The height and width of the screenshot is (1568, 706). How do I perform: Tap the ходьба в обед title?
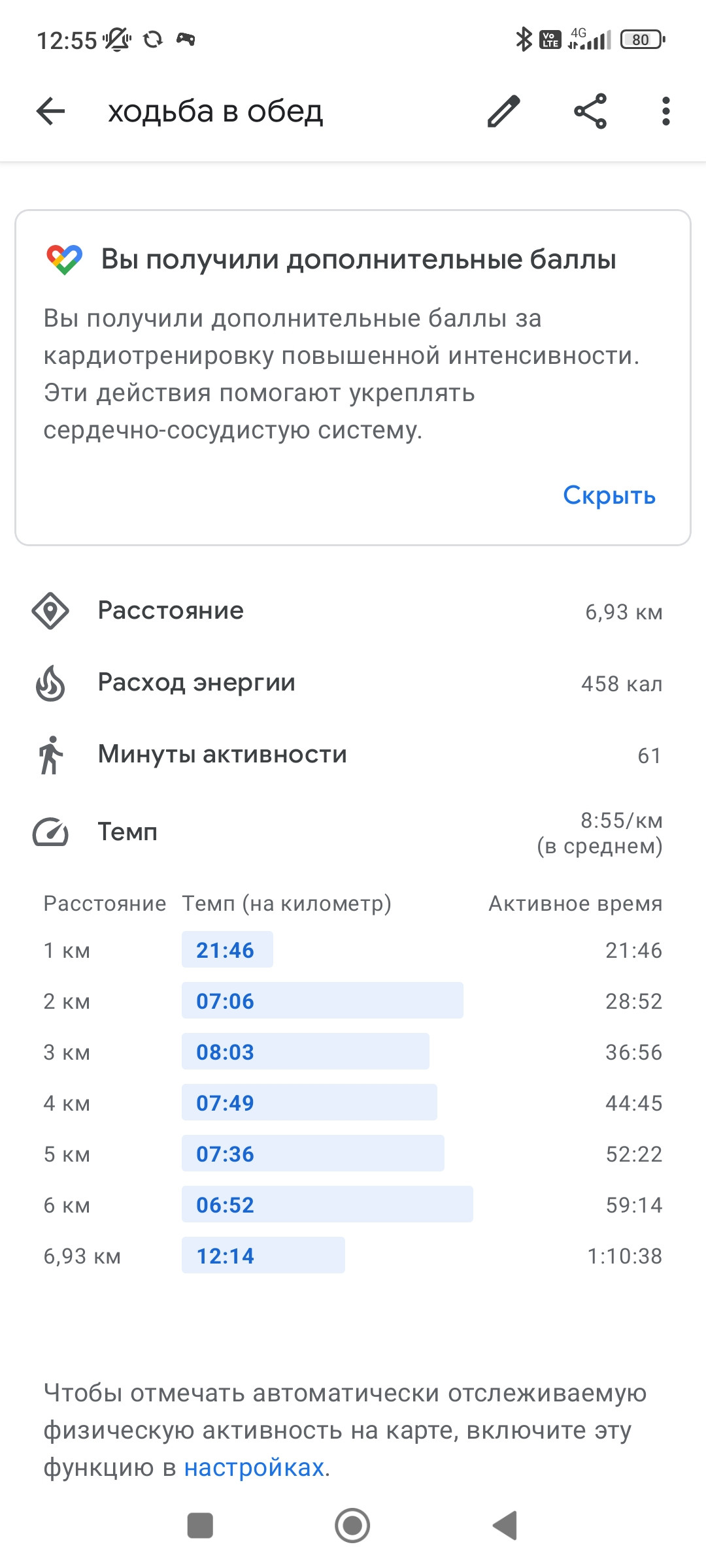click(215, 111)
